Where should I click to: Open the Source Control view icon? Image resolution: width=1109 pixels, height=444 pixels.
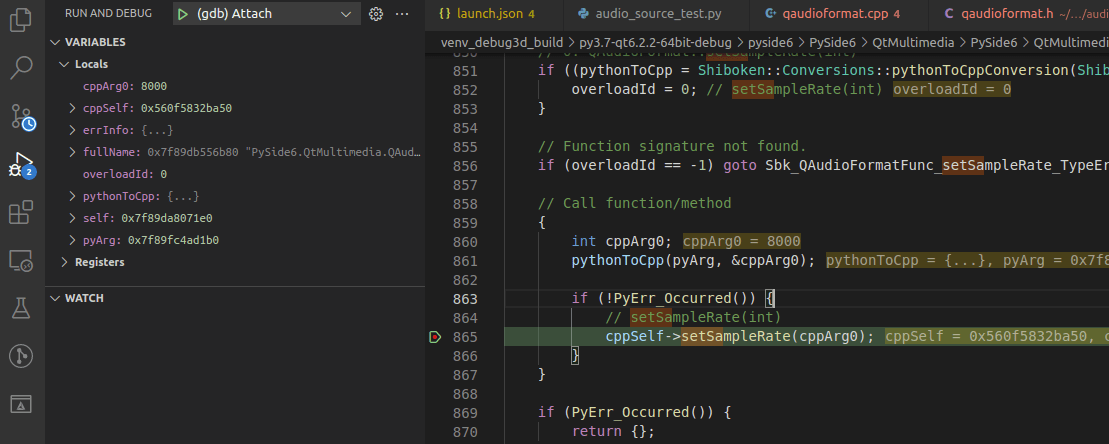(22, 116)
